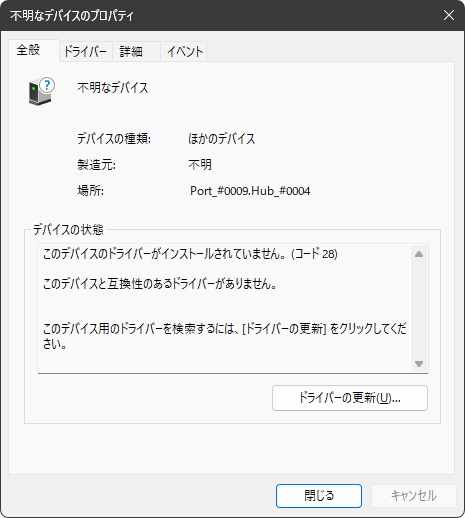Viewport: 465px width, 518px height.
Task: Select the イベント tab
Action: tap(184, 52)
